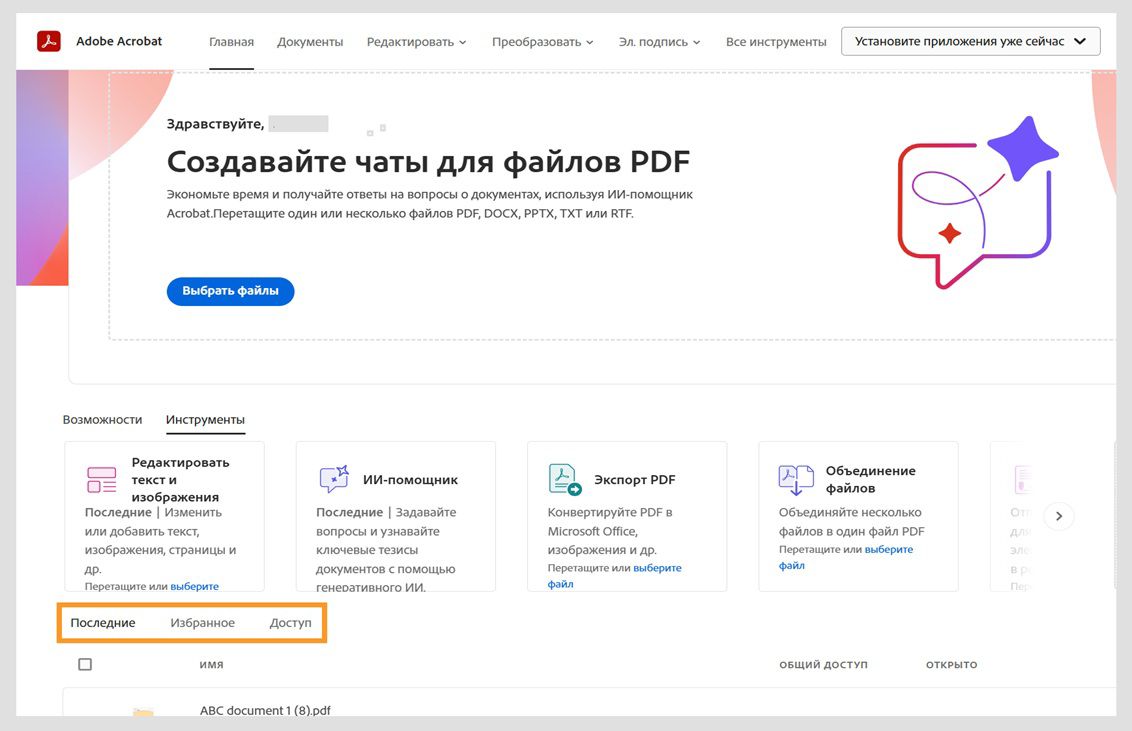Image resolution: width=1132 pixels, height=731 pixels.
Task: Select the ИИ-помощник tool icon
Action: 333,478
